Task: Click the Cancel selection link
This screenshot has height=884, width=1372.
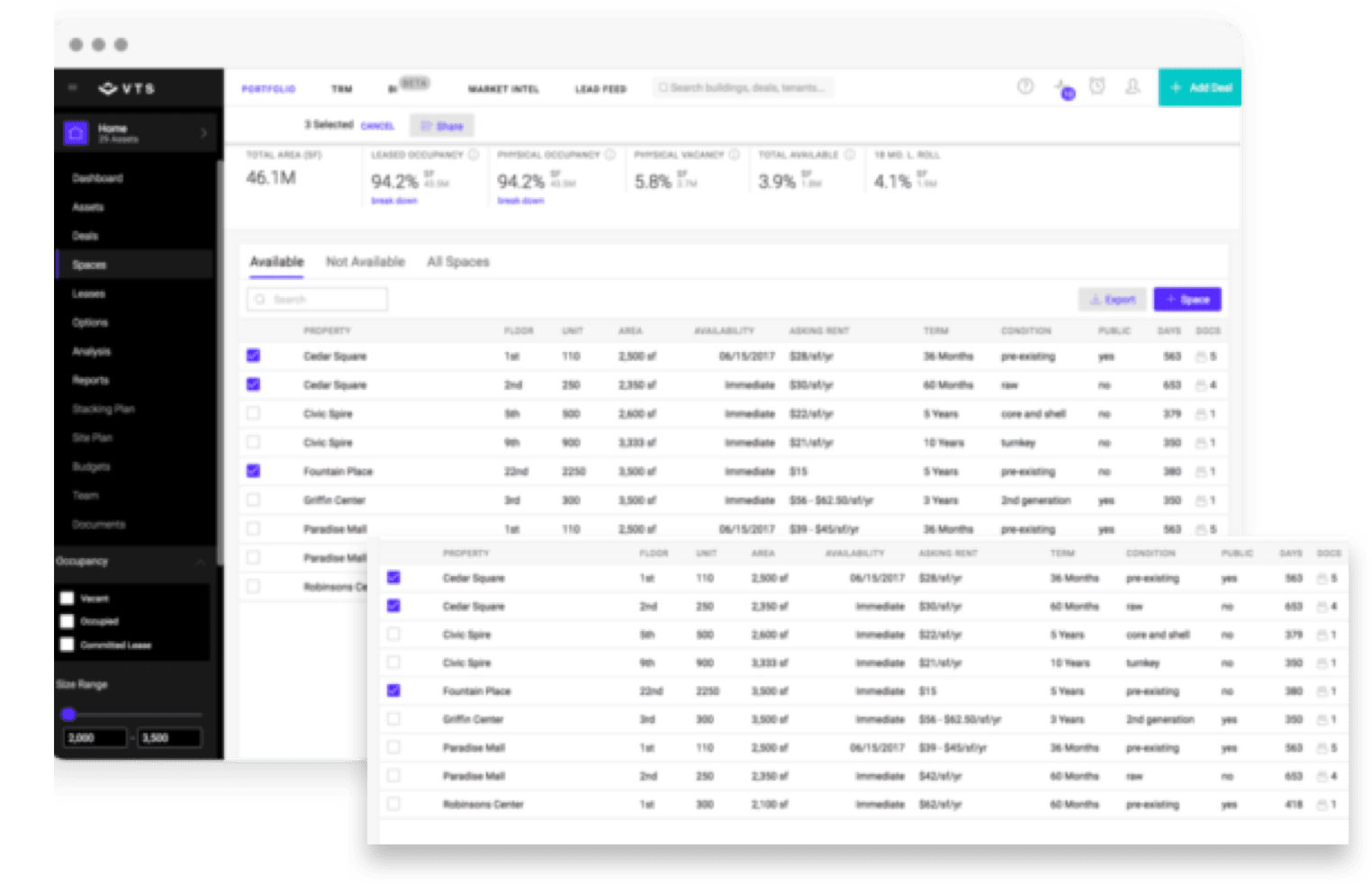Action: [377, 126]
